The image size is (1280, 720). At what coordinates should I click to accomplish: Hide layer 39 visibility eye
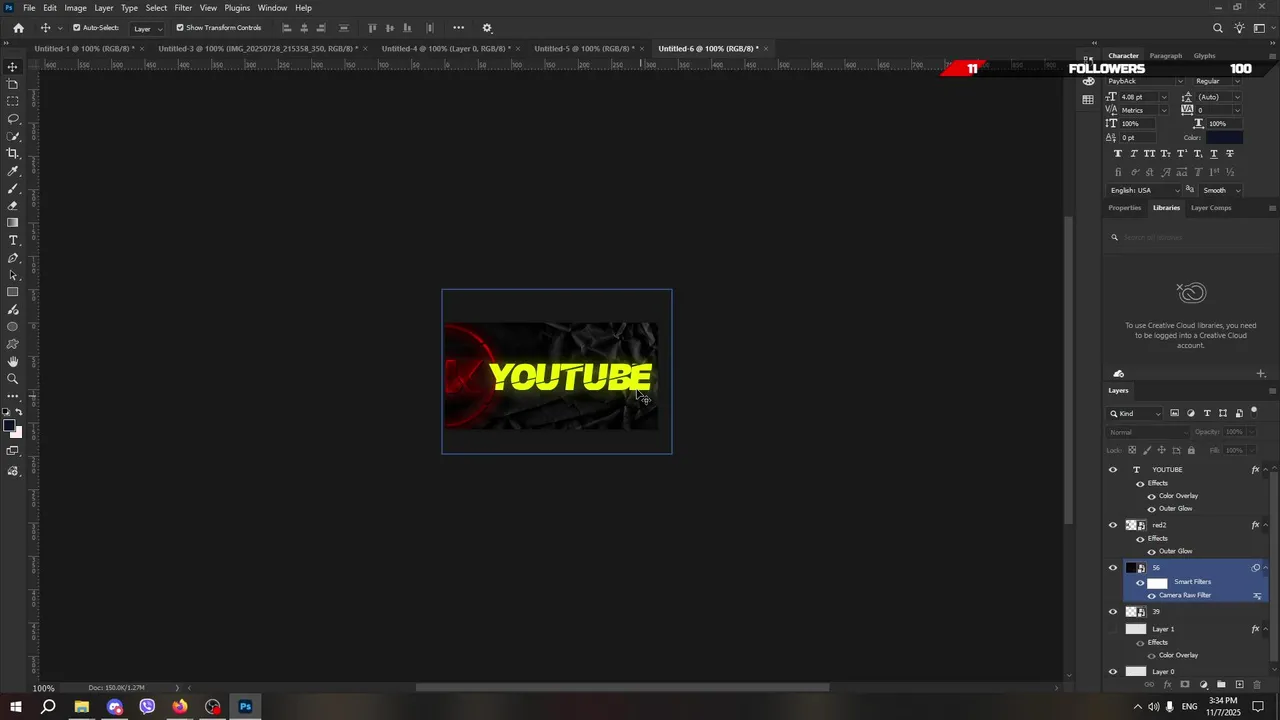1113,612
